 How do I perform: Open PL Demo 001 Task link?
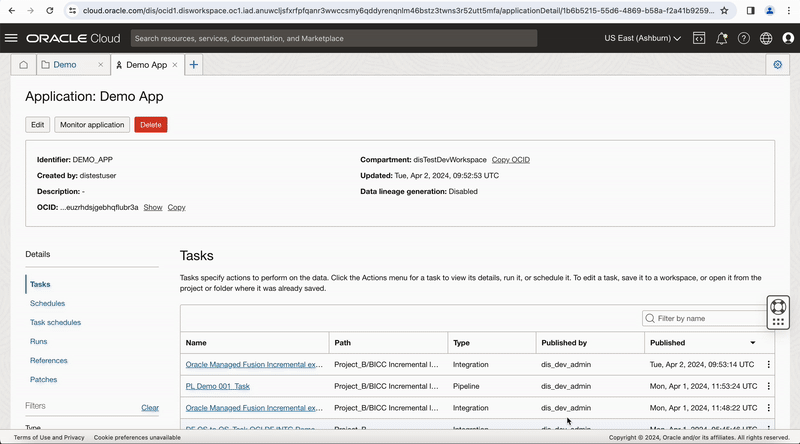tap(218, 386)
